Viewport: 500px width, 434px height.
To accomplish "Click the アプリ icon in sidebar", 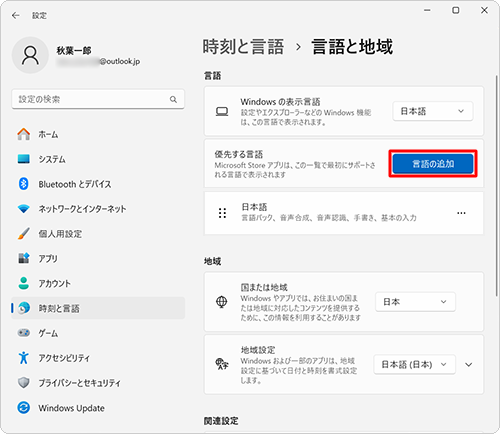I will click(x=24, y=258).
